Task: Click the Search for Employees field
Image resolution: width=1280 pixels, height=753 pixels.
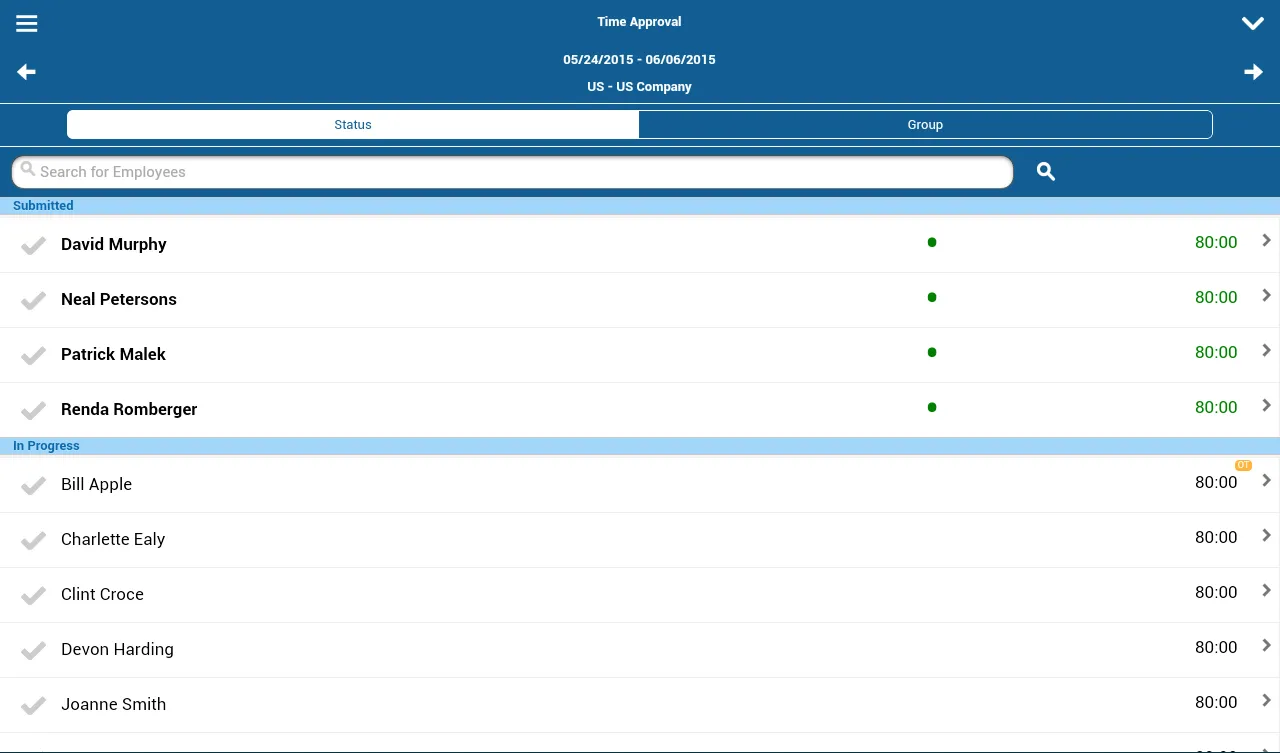Action: (512, 172)
